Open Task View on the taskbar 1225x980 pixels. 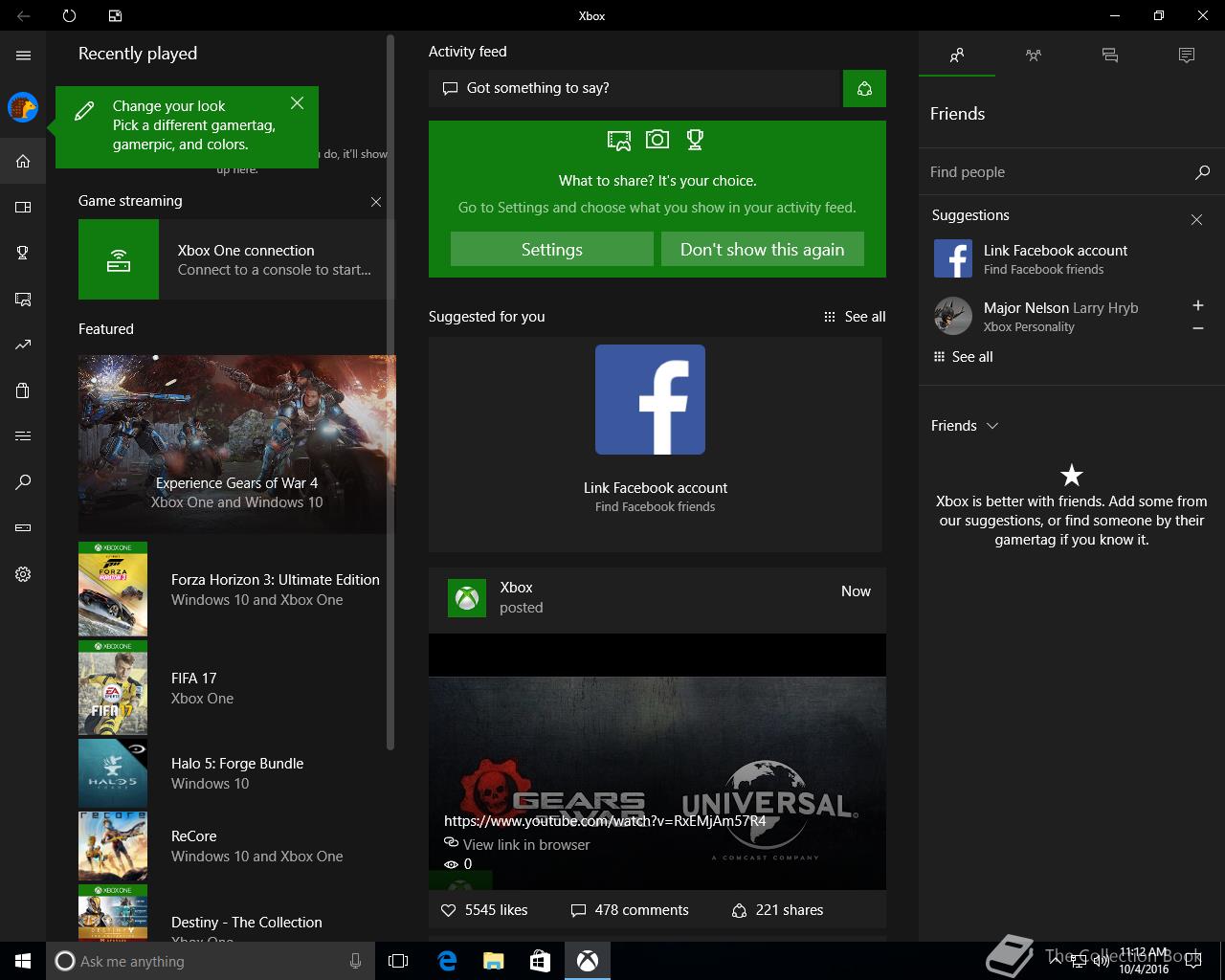(x=398, y=961)
